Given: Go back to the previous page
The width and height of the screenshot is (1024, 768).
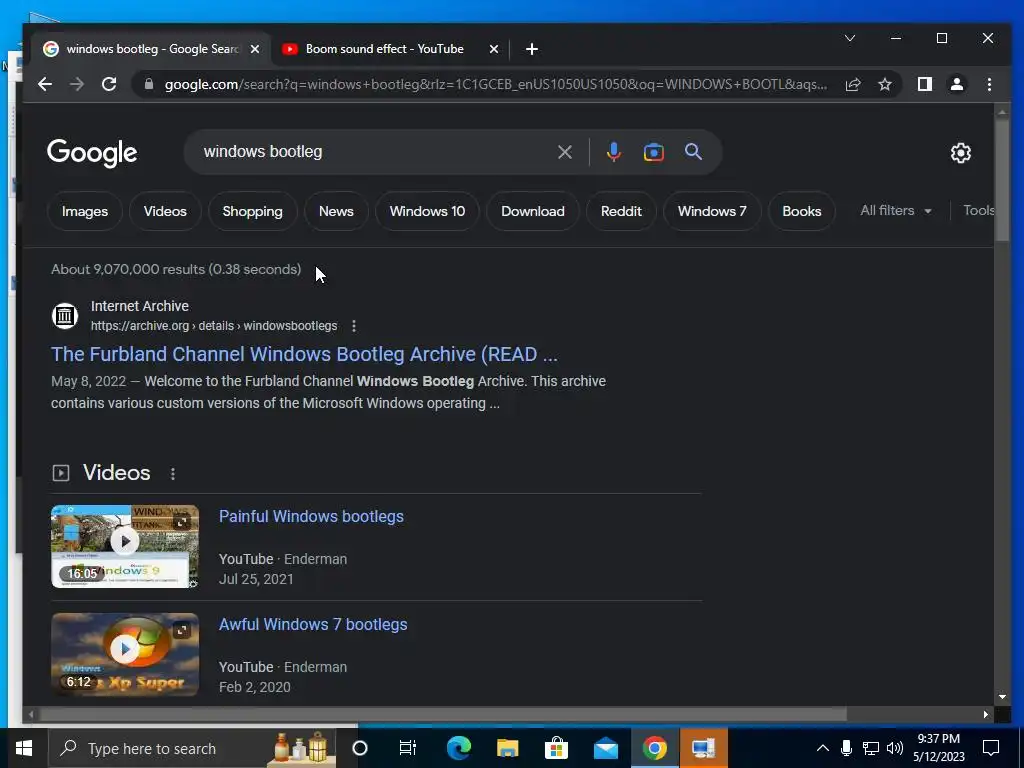Looking at the screenshot, I should click(x=44, y=84).
